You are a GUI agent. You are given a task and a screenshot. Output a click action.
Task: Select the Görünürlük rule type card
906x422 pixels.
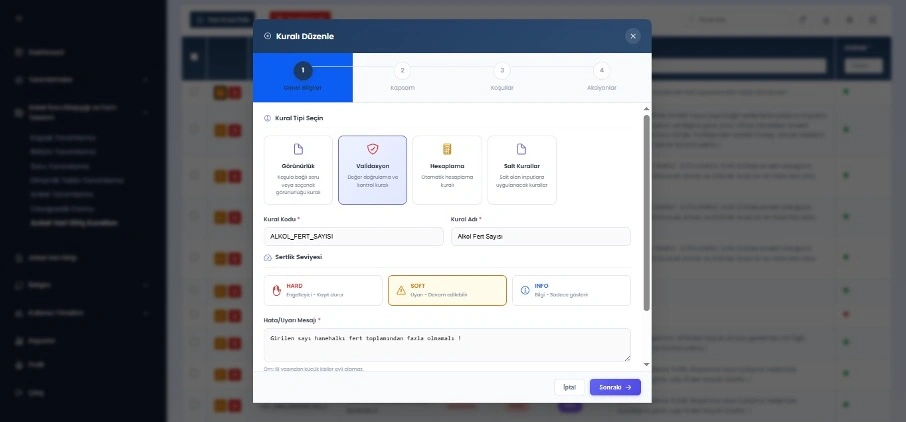298,169
